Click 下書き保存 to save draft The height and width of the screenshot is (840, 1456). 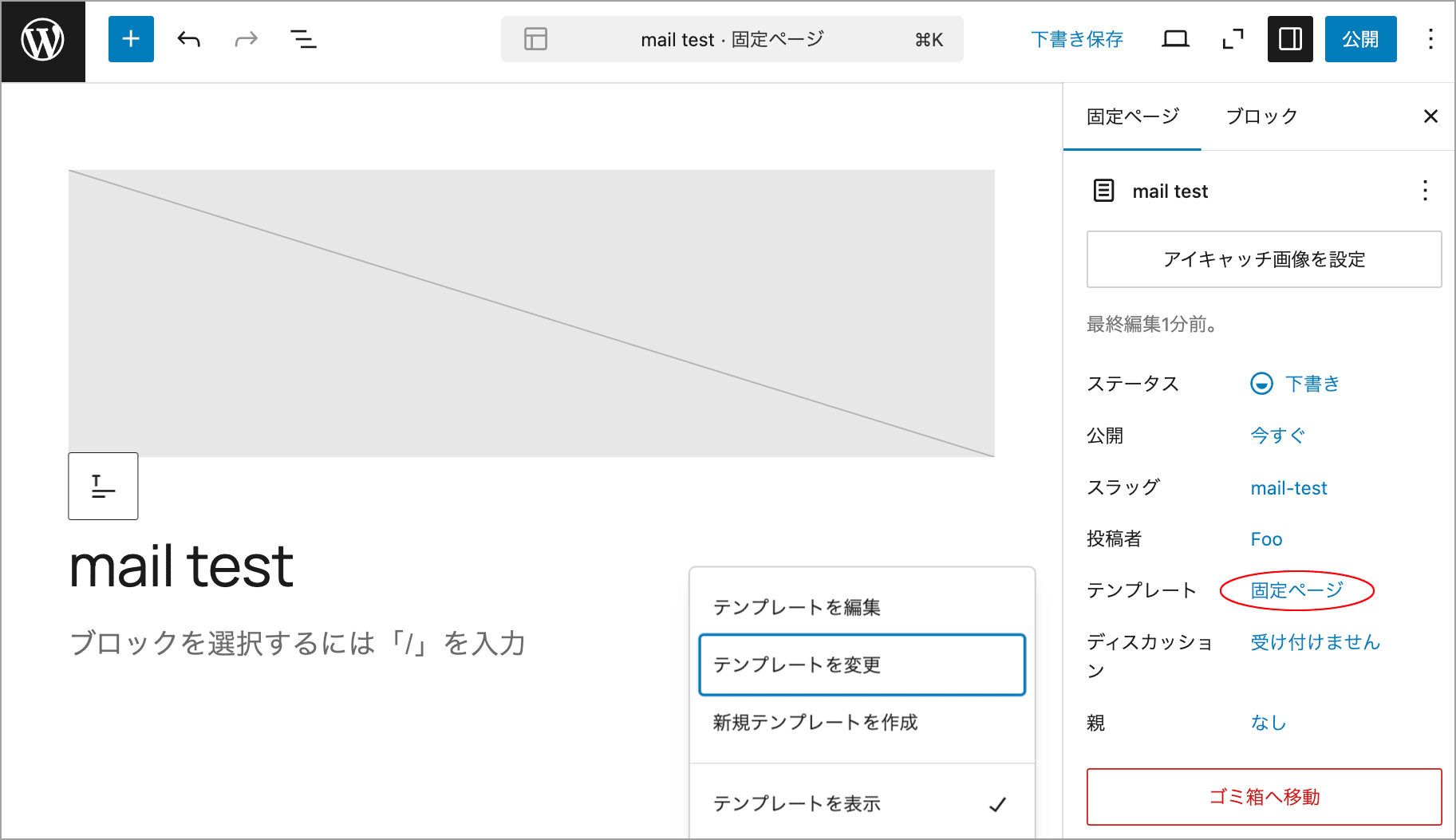[x=1076, y=39]
